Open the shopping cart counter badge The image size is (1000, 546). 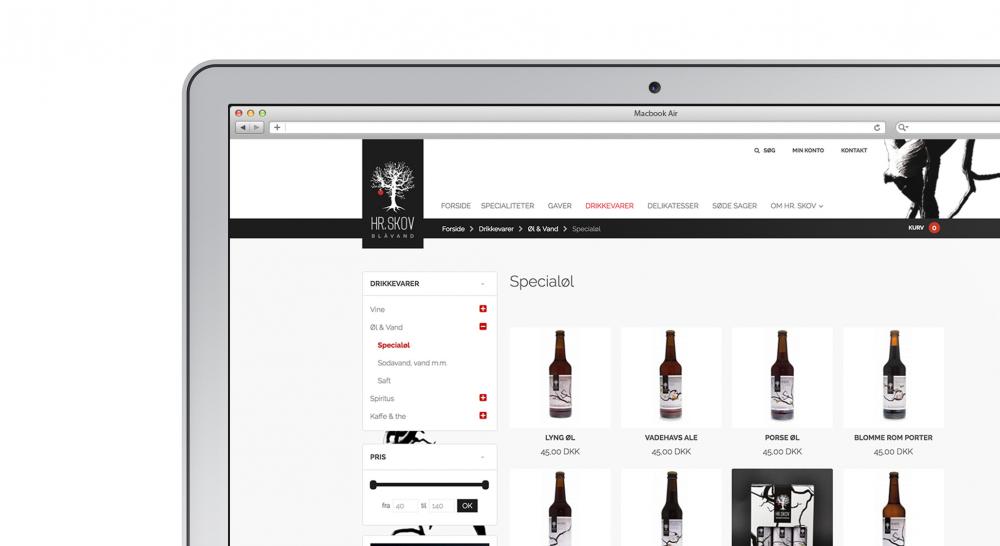(x=934, y=228)
